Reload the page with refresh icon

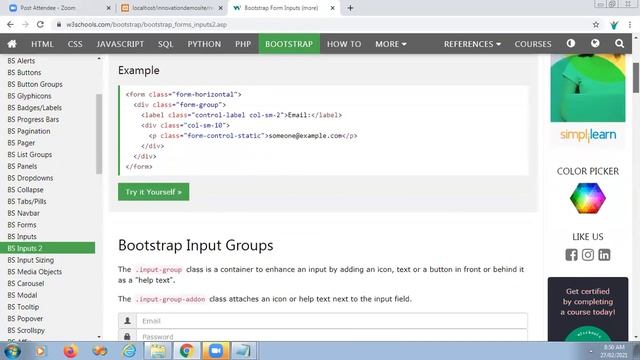(40, 24)
